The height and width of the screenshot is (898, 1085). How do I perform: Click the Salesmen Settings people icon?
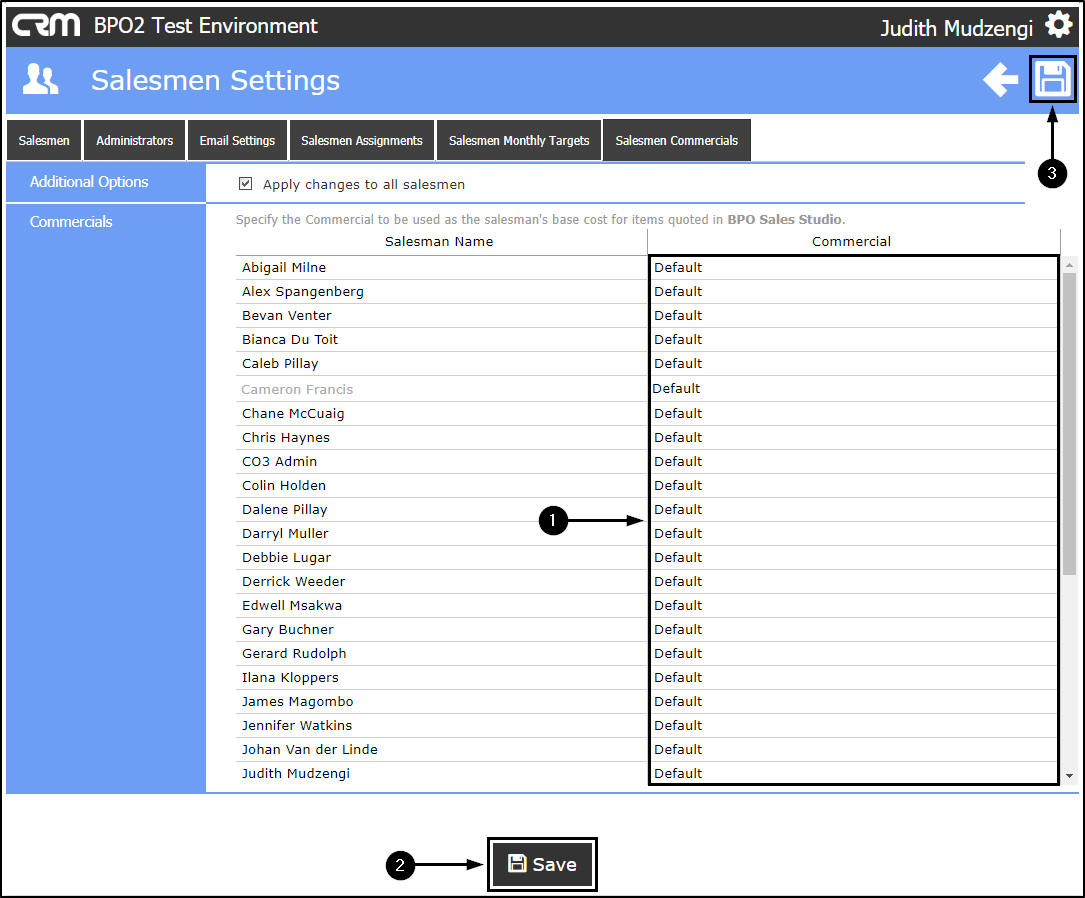40,80
